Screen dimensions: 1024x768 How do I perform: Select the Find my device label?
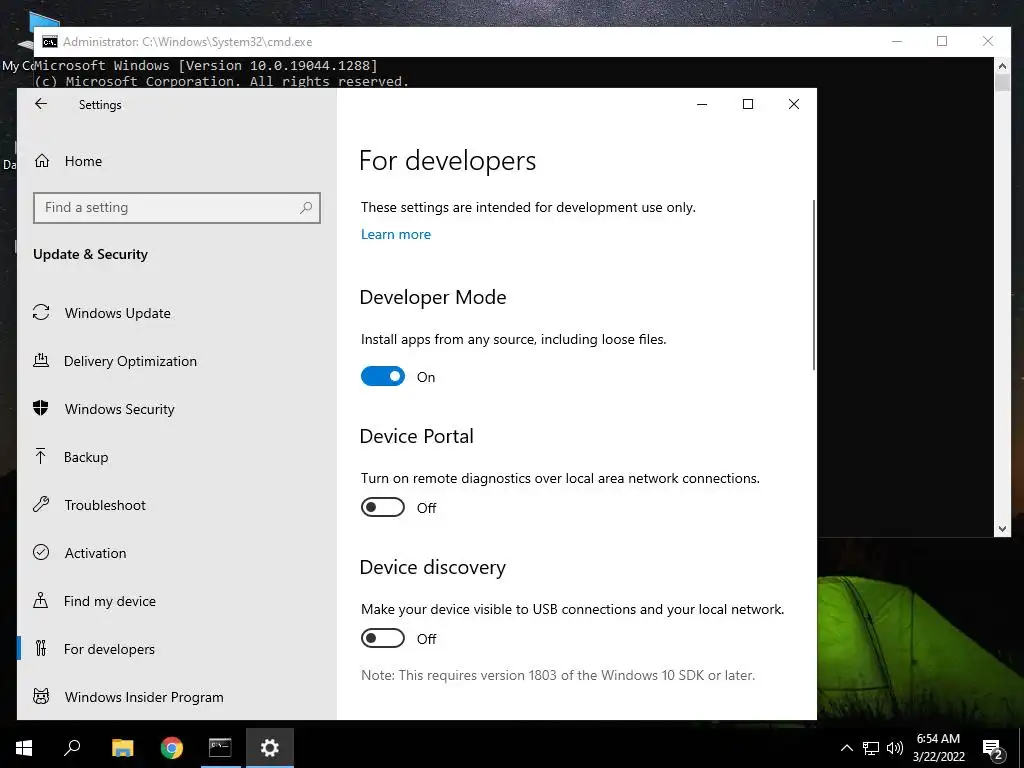tap(110, 601)
